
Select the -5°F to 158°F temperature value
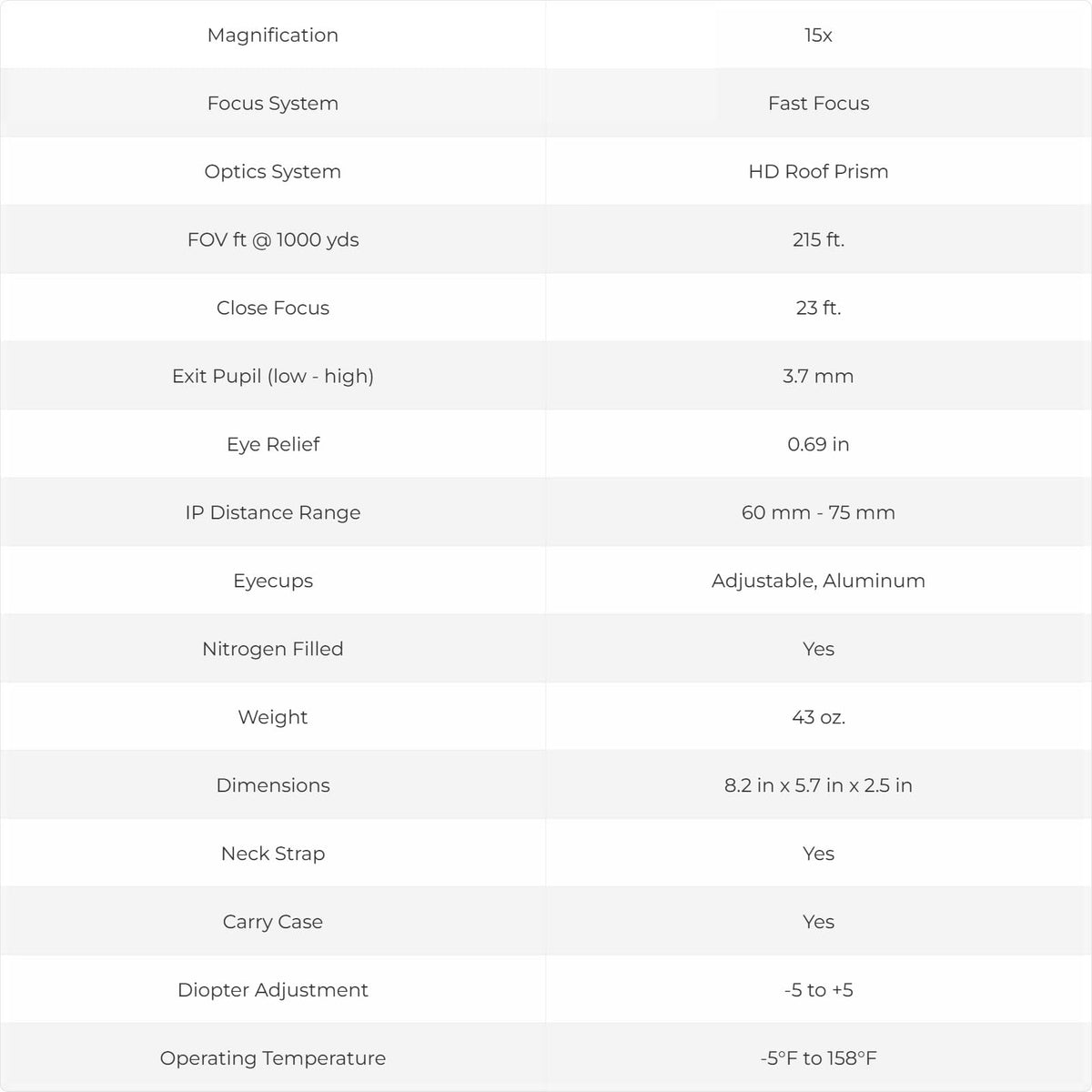click(818, 1058)
